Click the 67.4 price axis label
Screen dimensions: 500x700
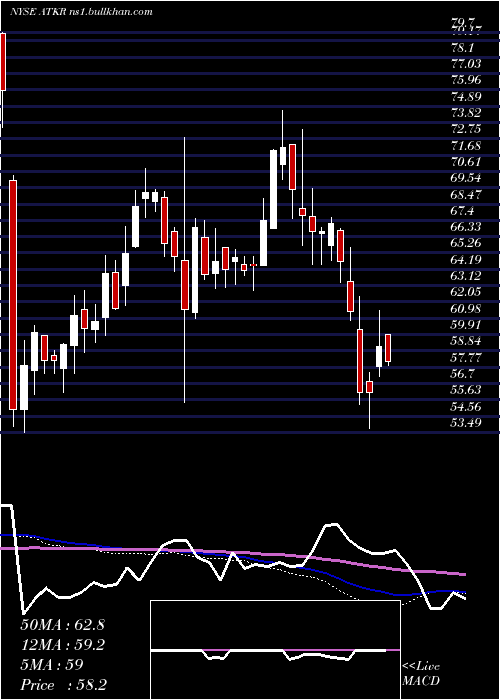464,211
